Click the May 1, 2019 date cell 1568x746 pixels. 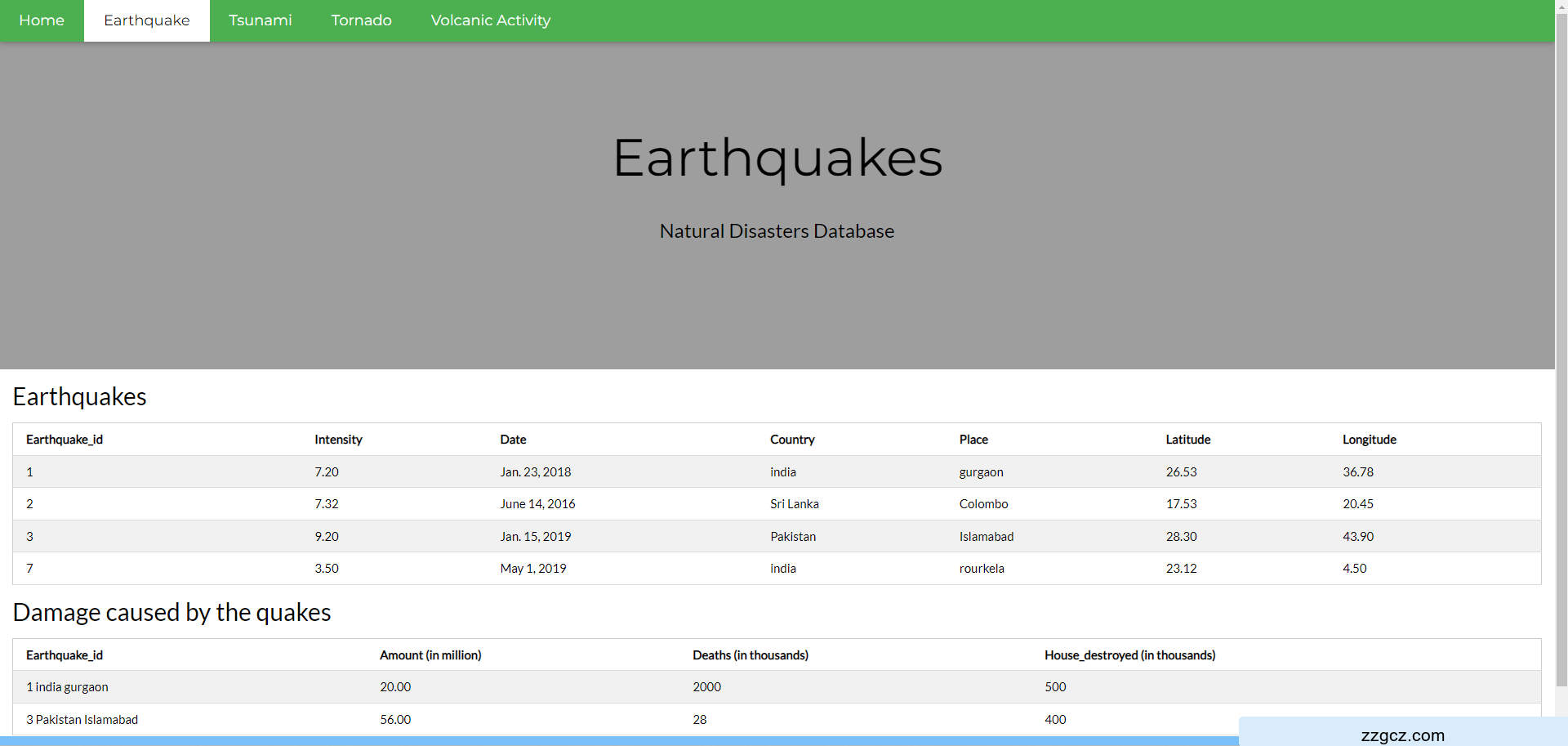click(532, 569)
